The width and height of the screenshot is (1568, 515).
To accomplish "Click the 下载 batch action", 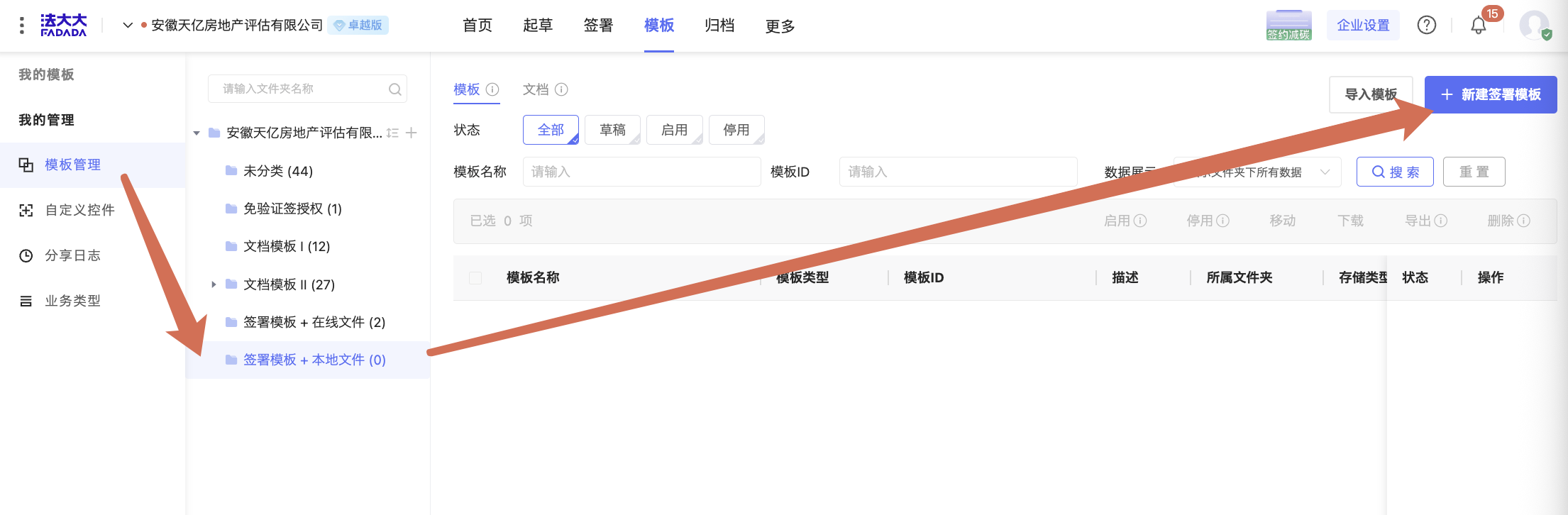I will coord(1350,221).
